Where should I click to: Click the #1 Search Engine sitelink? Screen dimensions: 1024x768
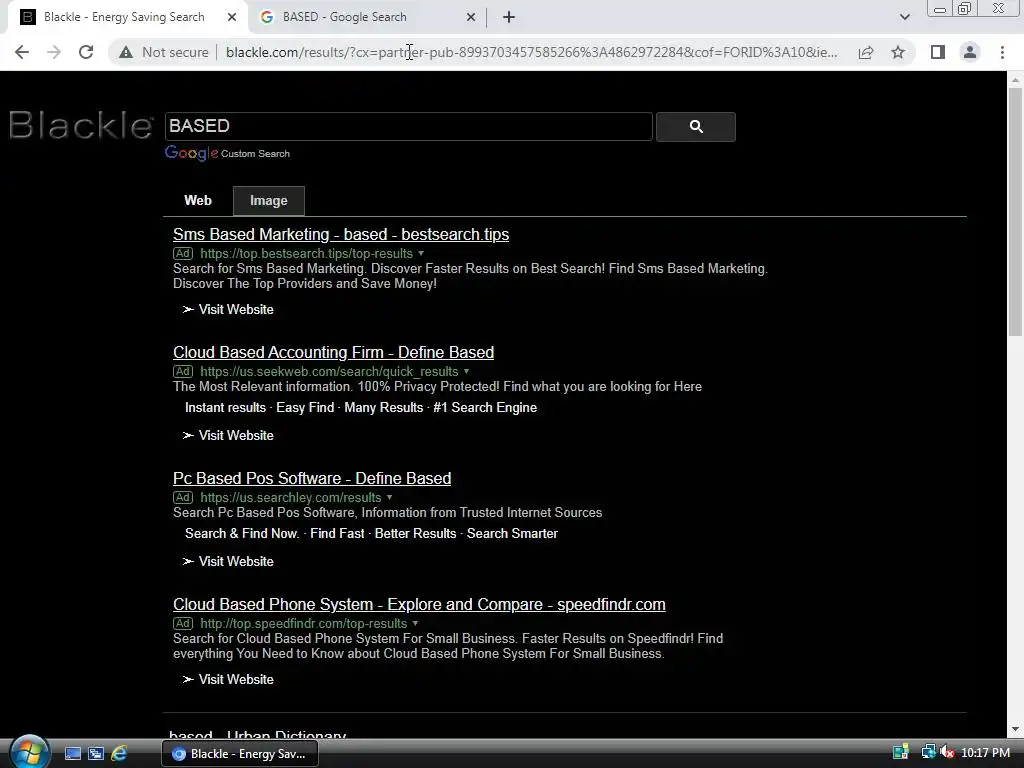coord(485,408)
